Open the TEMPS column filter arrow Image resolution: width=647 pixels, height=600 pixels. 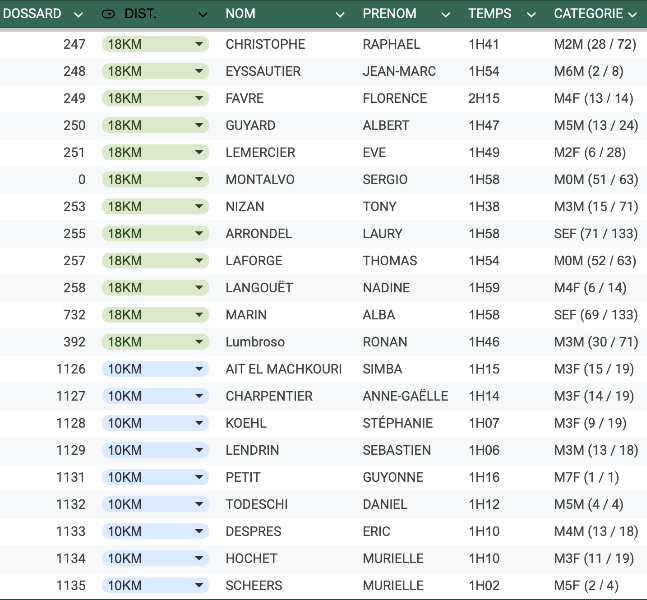tap(531, 15)
